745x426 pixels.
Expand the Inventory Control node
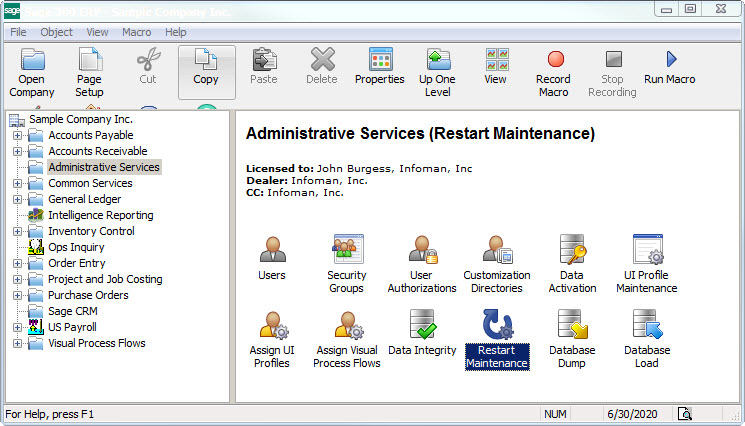18,231
